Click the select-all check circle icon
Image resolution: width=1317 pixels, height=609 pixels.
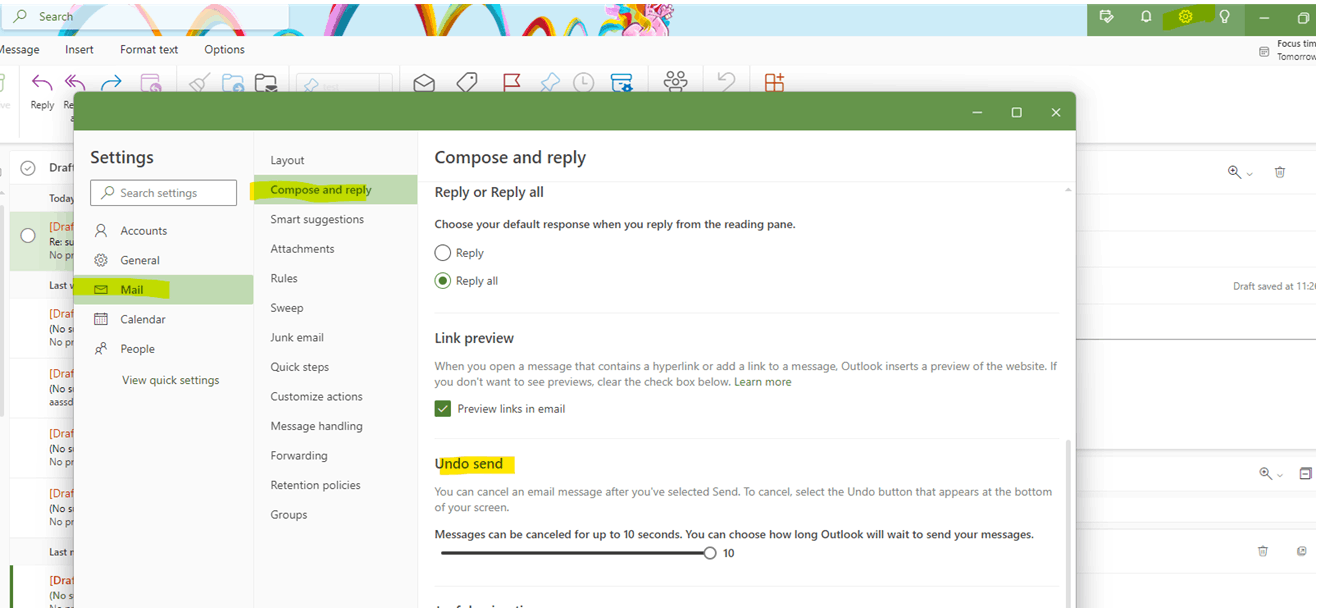[28, 168]
